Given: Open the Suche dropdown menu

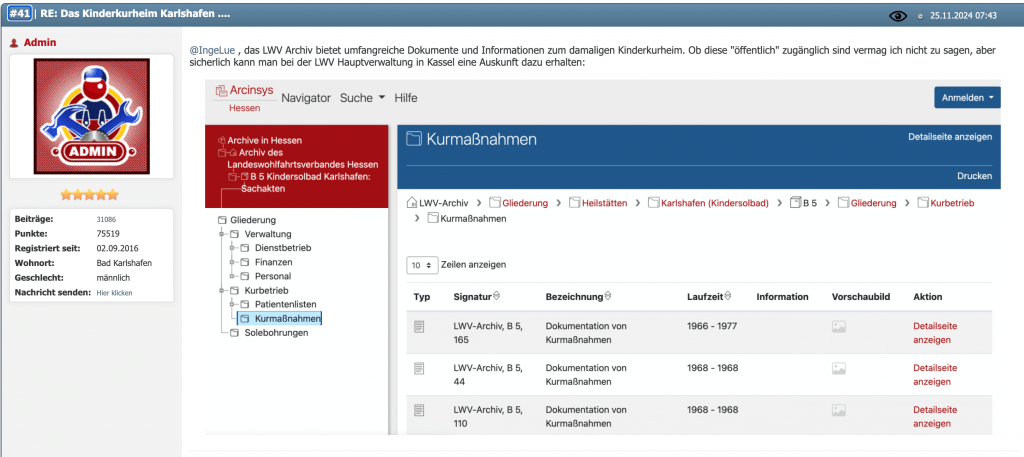Looking at the screenshot, I should (362, 98).
